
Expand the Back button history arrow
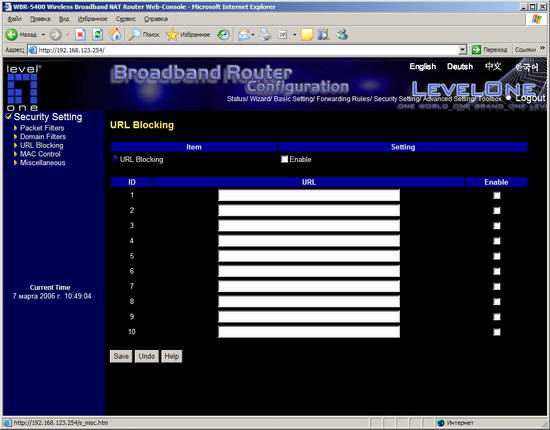(x=43, y=34)
